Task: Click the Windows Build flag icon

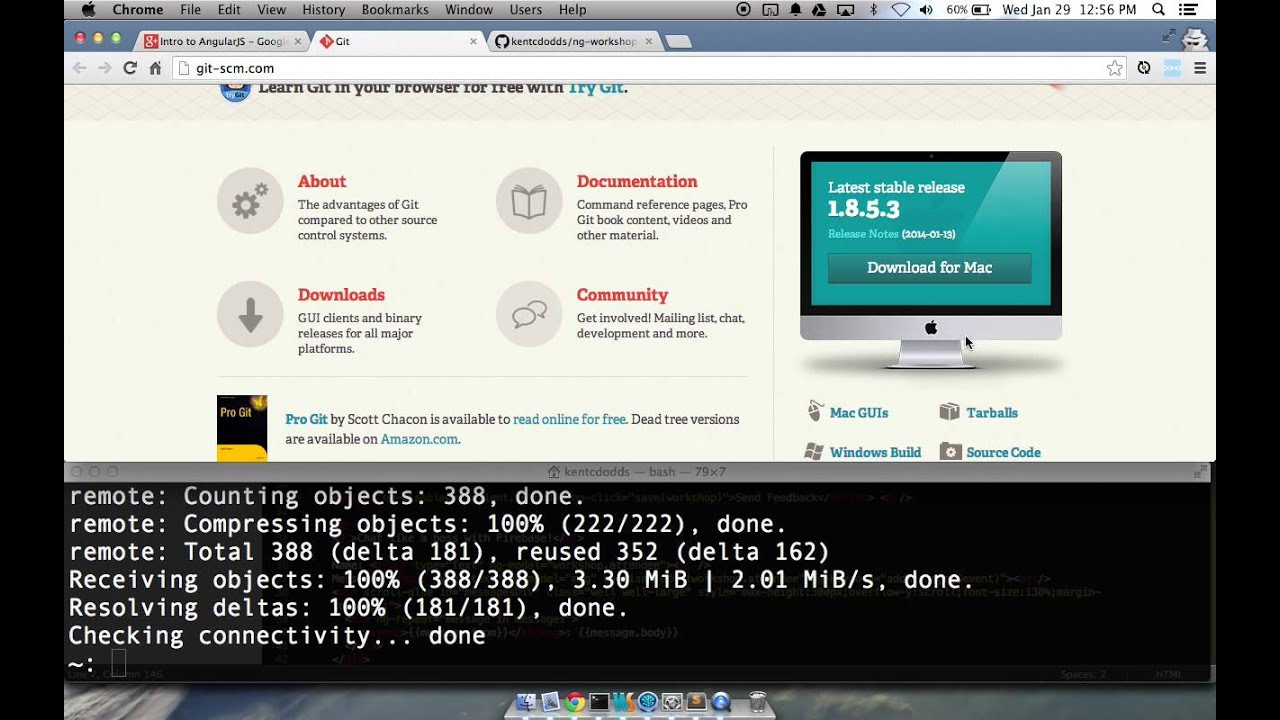Action: 814,452
